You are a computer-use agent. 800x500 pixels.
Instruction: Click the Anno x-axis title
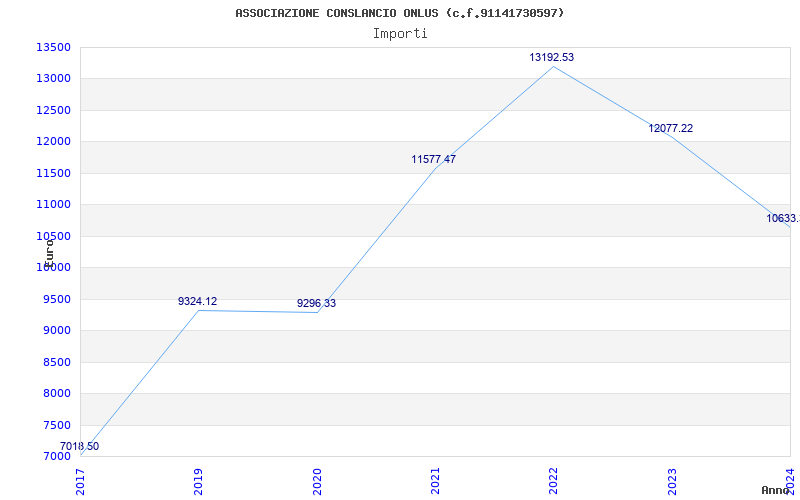pos(776,490)
